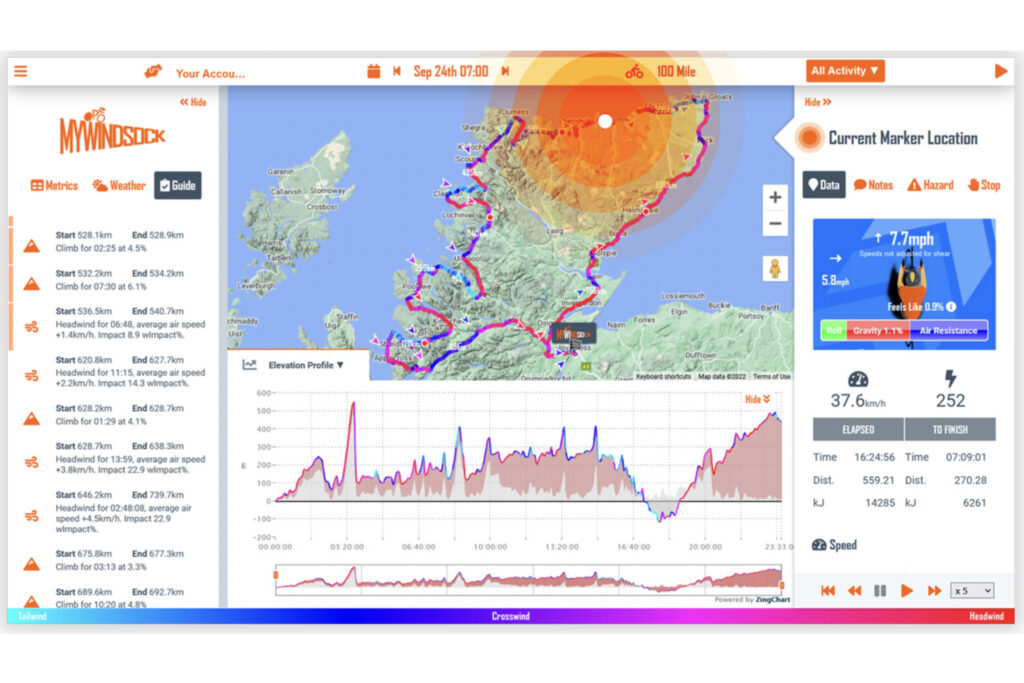Open the Stop tab
This screenshot has width=1024, height=683.
pos(984,185)
